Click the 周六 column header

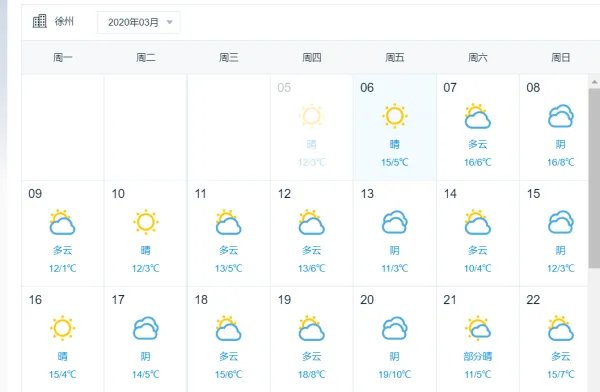[x=478, y=58]
